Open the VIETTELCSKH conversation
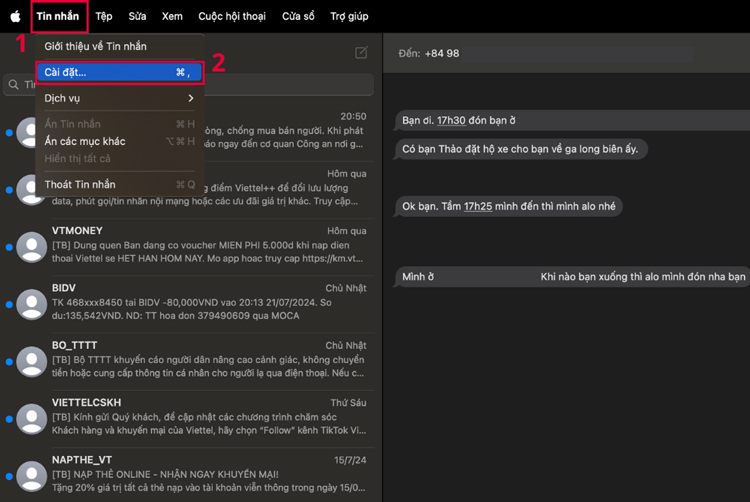Image resolution: width=750 pixels, height=502 pixels. click(x=189, y=419)
